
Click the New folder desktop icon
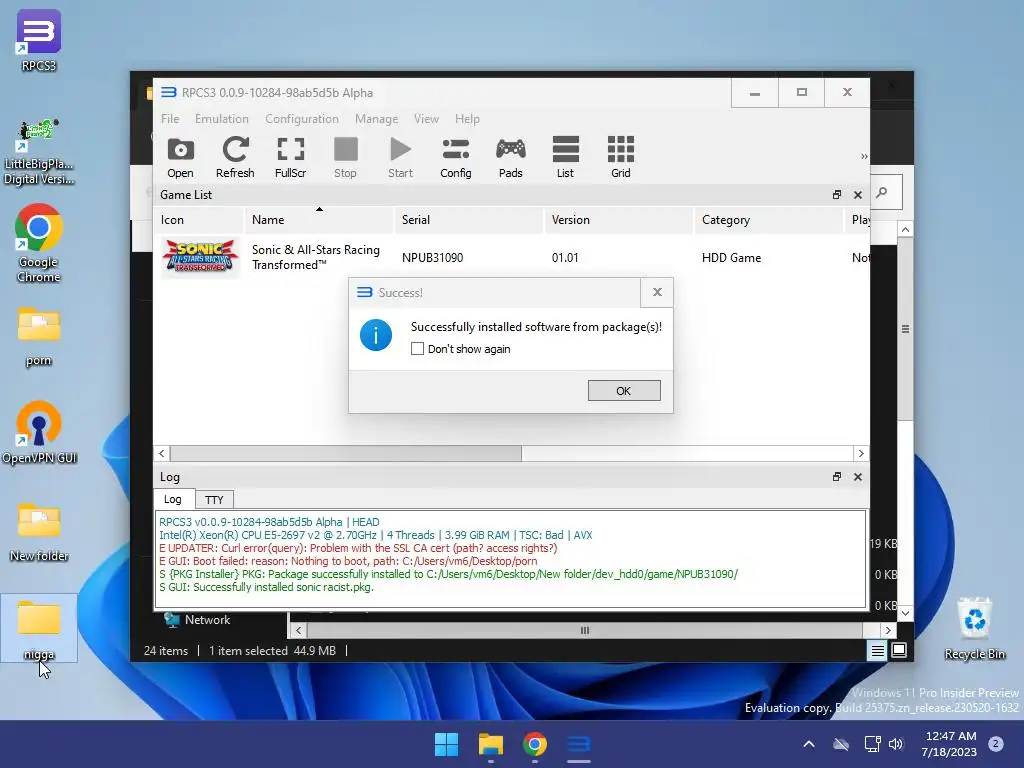point(39,532)
